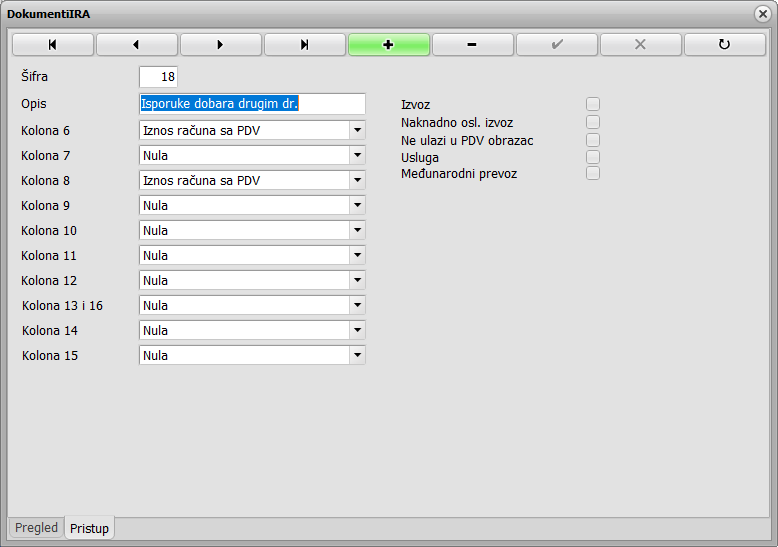Check Ne ulazi u PDV obrazac
This screenshot has width=778, height=547.
point(593,140)
